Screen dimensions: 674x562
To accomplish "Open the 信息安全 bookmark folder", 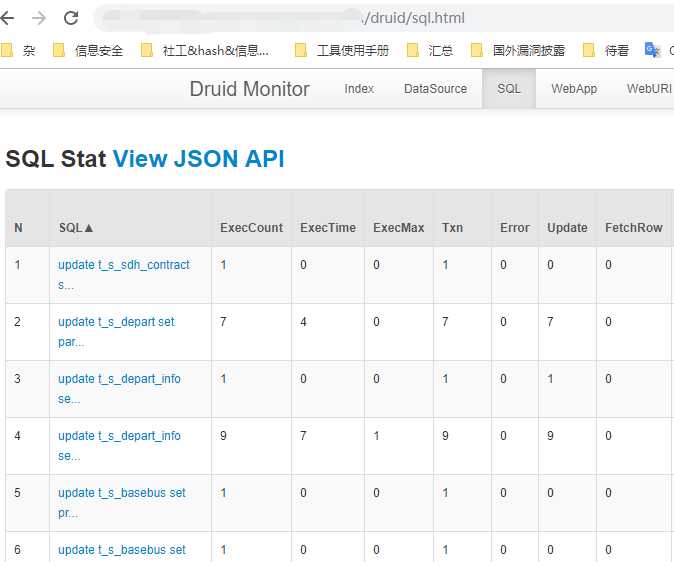I will [x=88, y=51].
